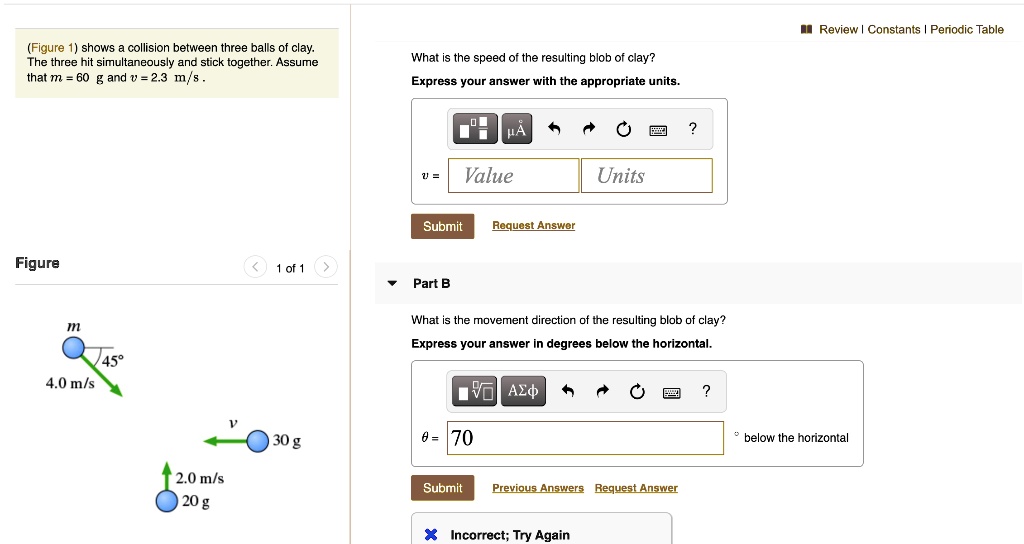Image resolution: width=1024 pixels, height=544 pixels.
Task: Reset the Part B angle answer
Action: 638,391
